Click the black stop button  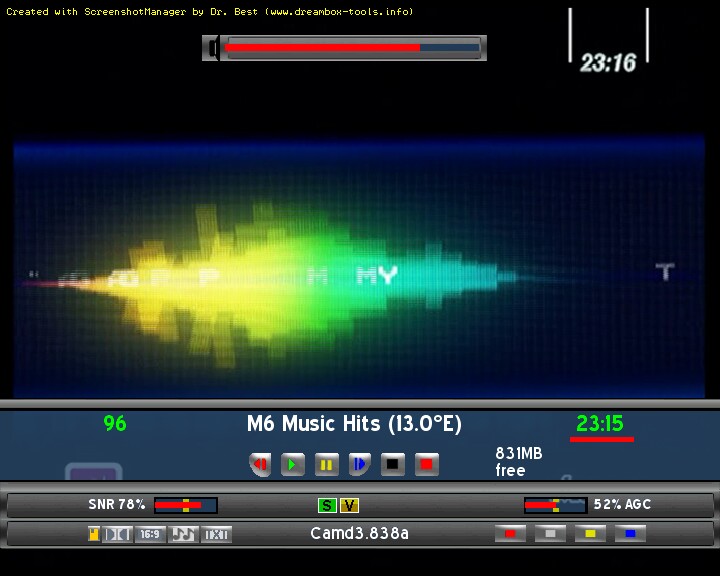pyautogui.click(x=393, y=464)
